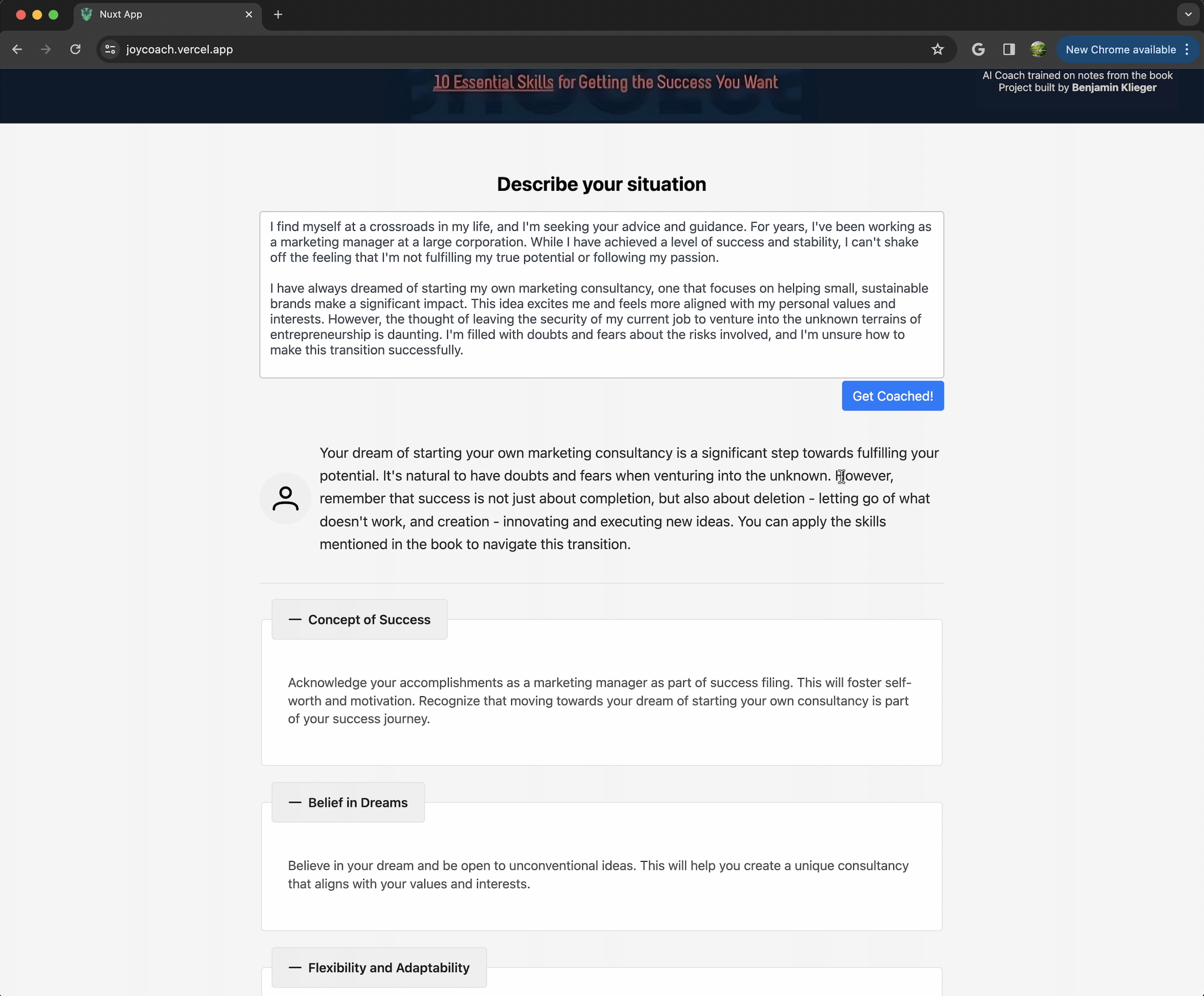The width and height of the screenshot is (1204, 996).
Task: Click the back navigation arrow icon
Action: point(17,49)
